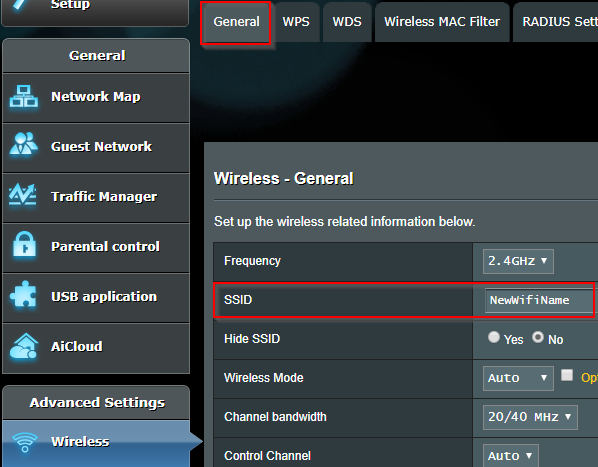The width and height of the screenshot is (598, 467).
Task: Switch to the General tab
Action: pyautogui.click(x=236, y=22)
